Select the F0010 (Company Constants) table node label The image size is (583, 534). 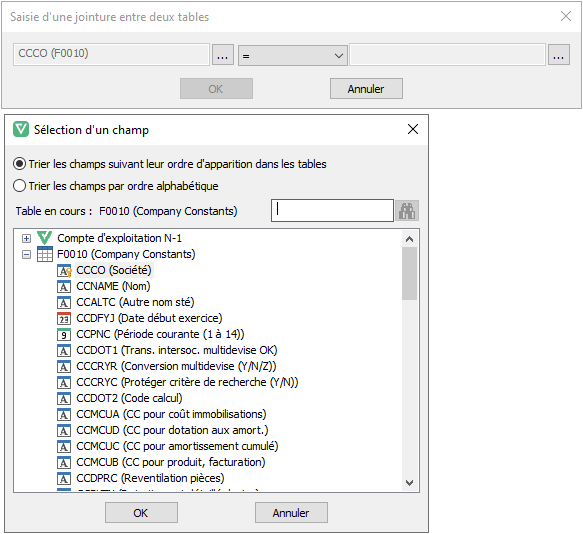126,254
